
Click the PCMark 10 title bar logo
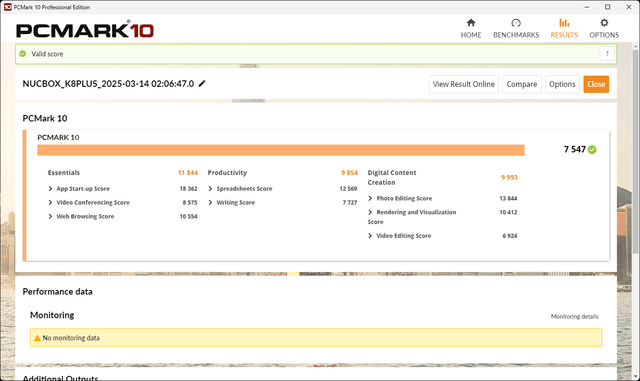8,7
